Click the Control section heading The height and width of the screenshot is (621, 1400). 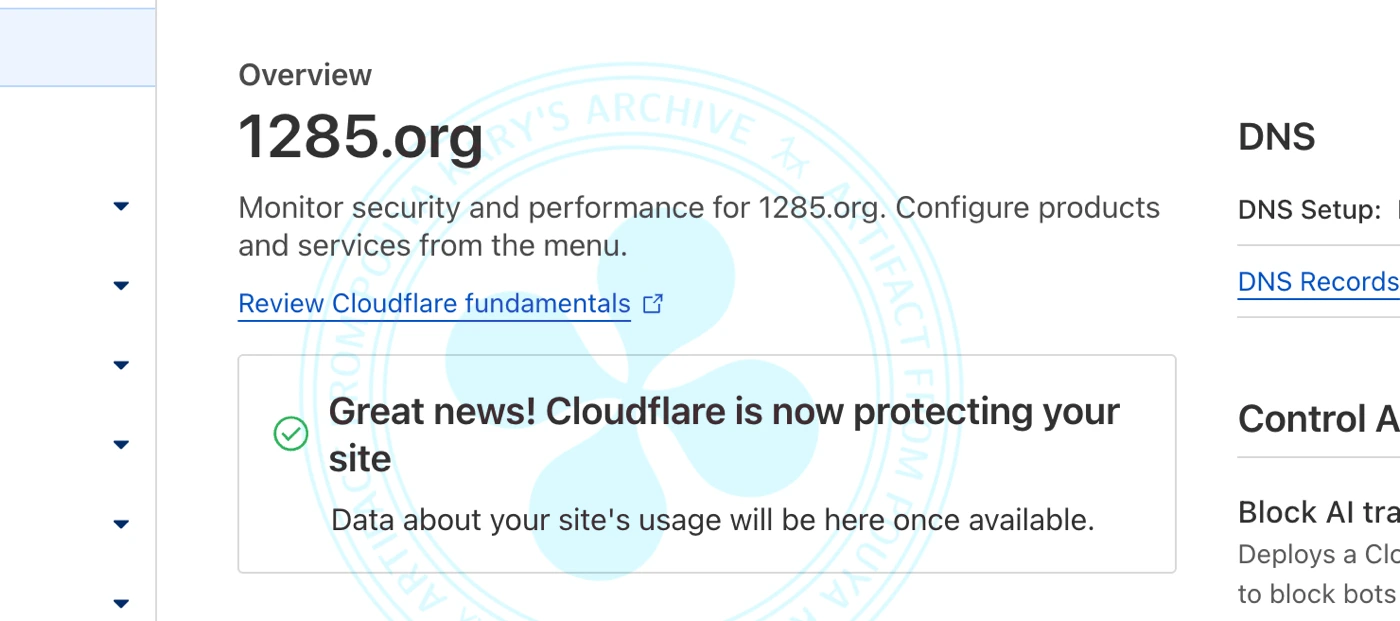tap(1317, 419)
